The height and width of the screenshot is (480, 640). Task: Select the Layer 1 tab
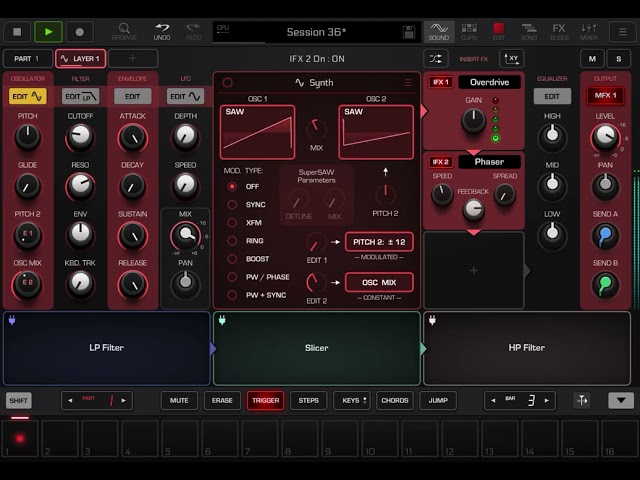80,59
